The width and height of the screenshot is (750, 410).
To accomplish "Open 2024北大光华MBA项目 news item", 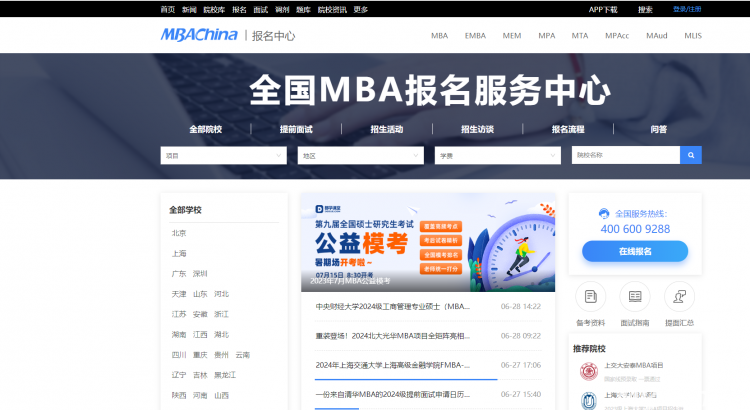I will (393, 336).
